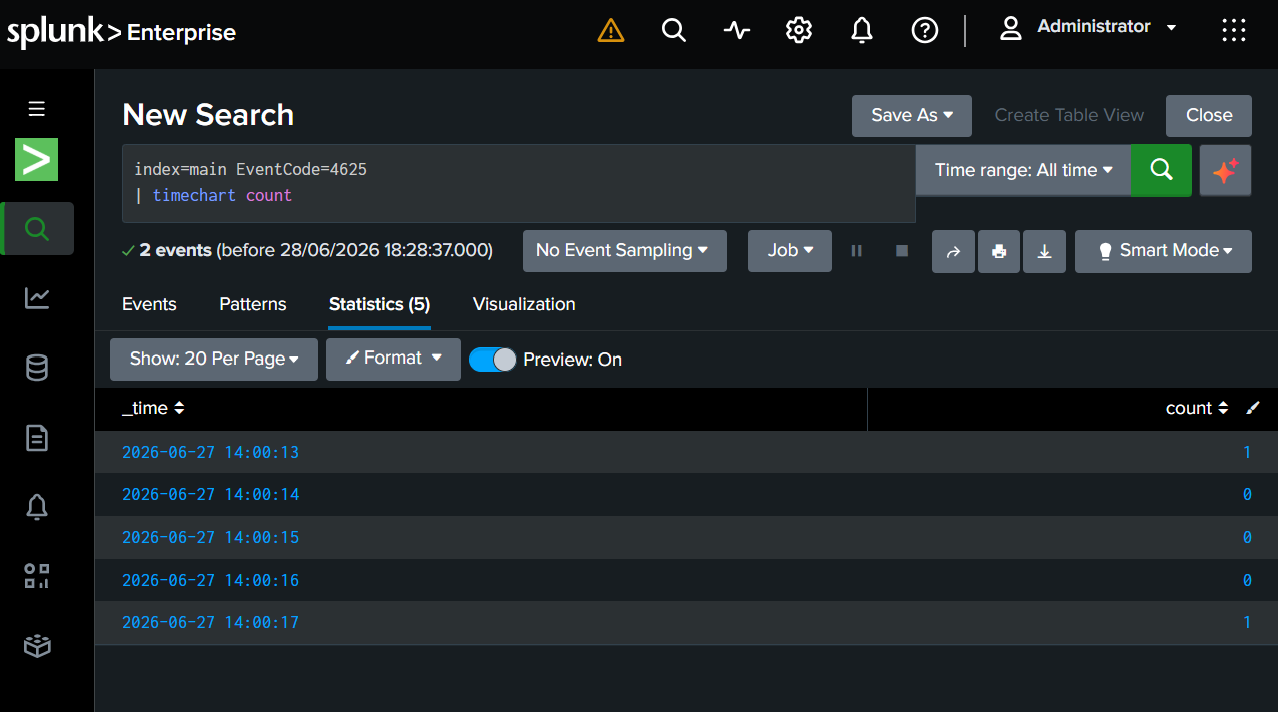Open the apps grid icon
This screenshot has width=1278, height=712.
1234,31
